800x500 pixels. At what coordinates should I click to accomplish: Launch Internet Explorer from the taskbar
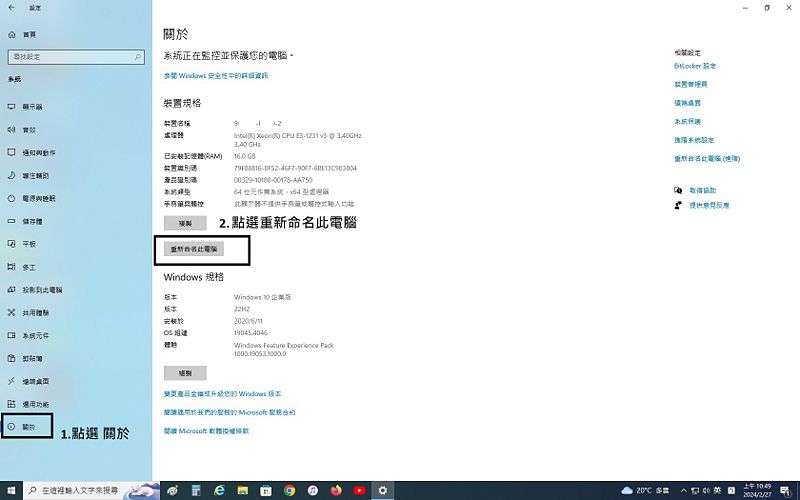tap(219, 491)
